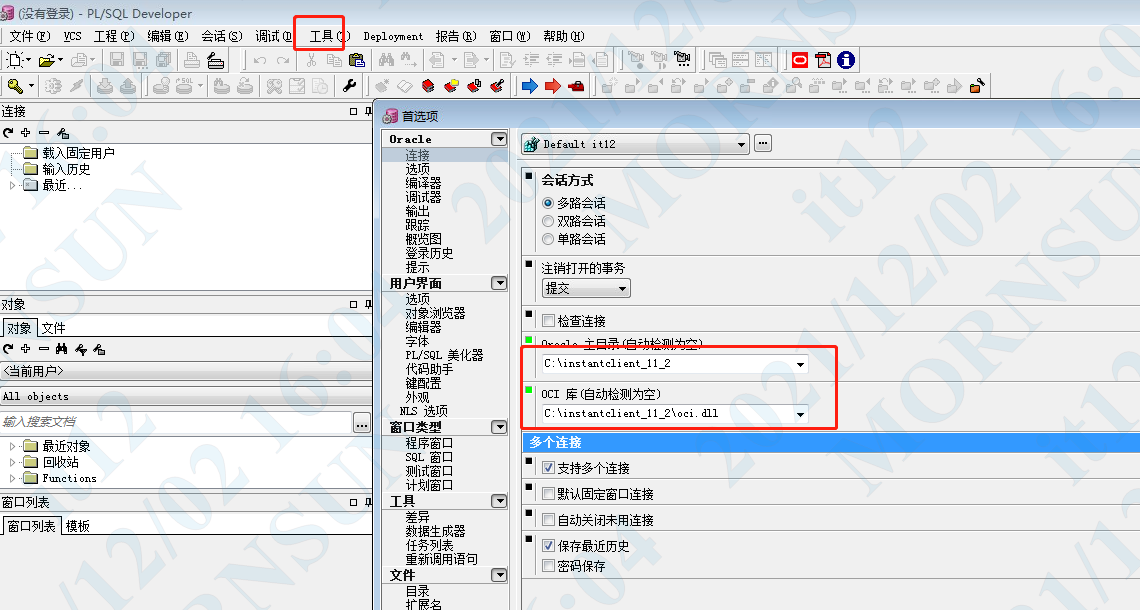
Task: Click the blue About info icon
Action: pos(844,60)
